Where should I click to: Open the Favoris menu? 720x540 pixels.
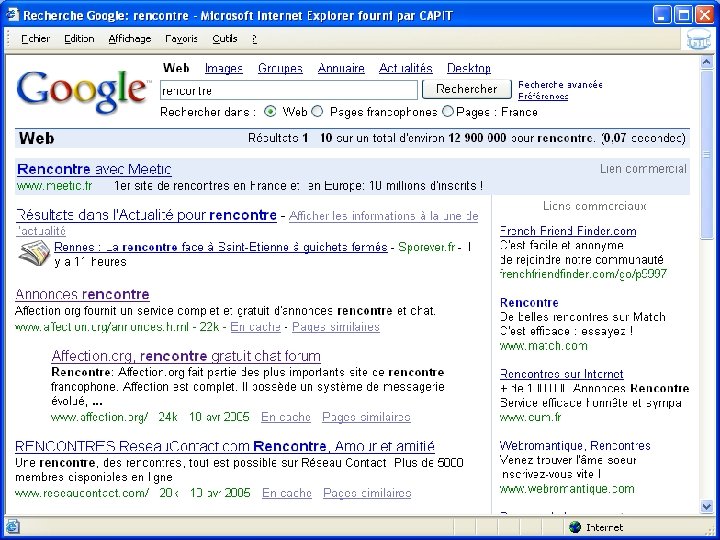[x=181, y=39]
